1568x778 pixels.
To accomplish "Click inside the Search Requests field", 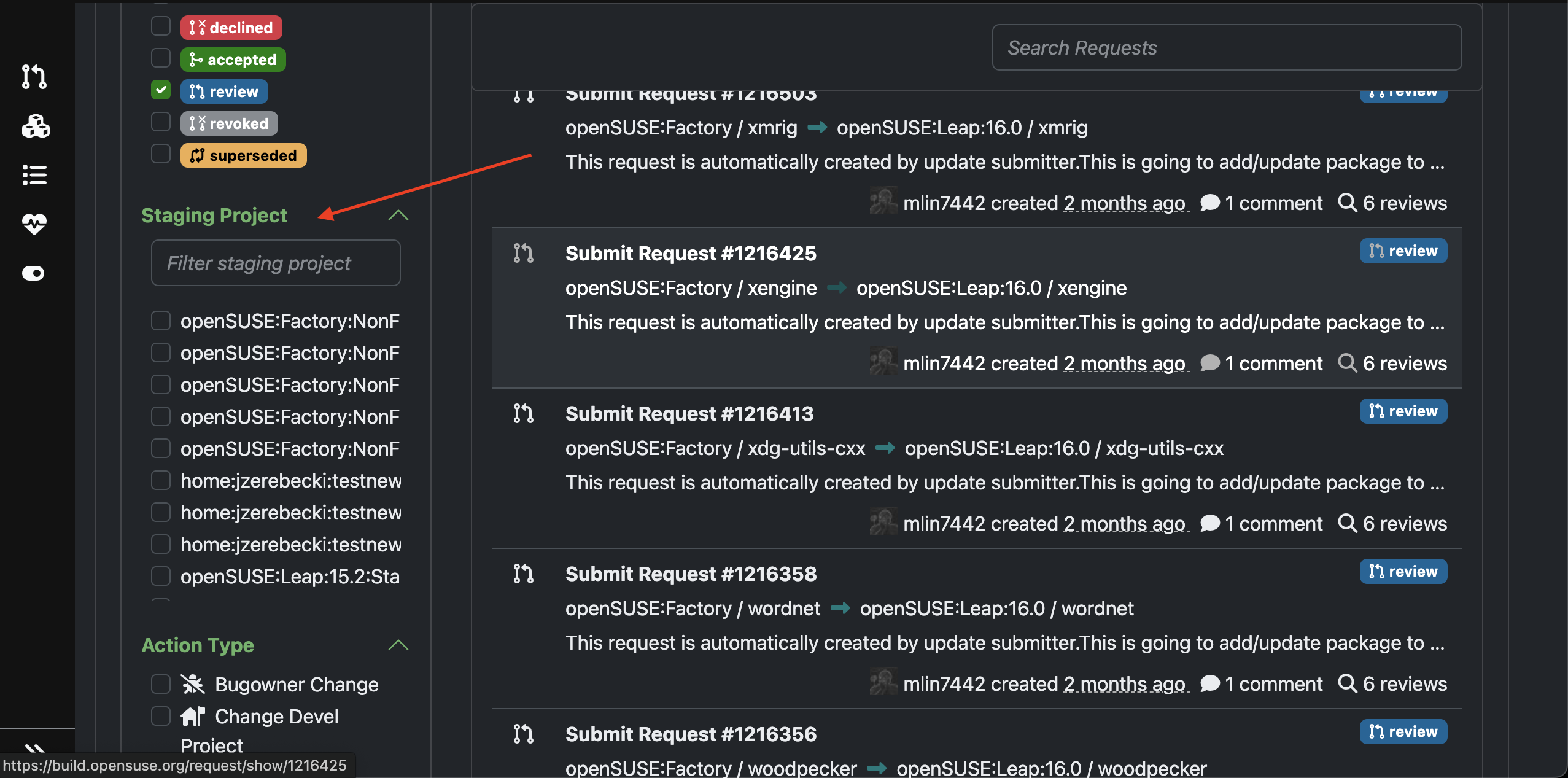I will click(x=1226, y=47).
